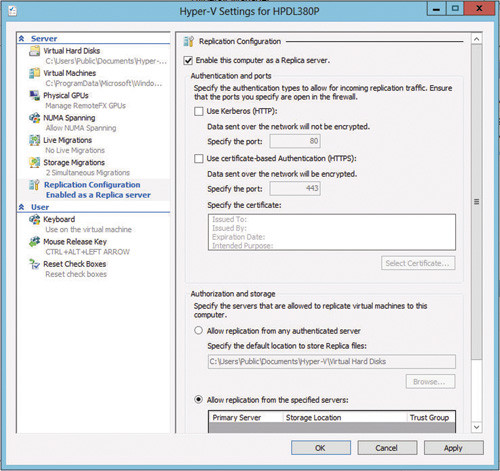Minimize the Hyper-V Settings window
500x471 pixels.
pos(436,9)
